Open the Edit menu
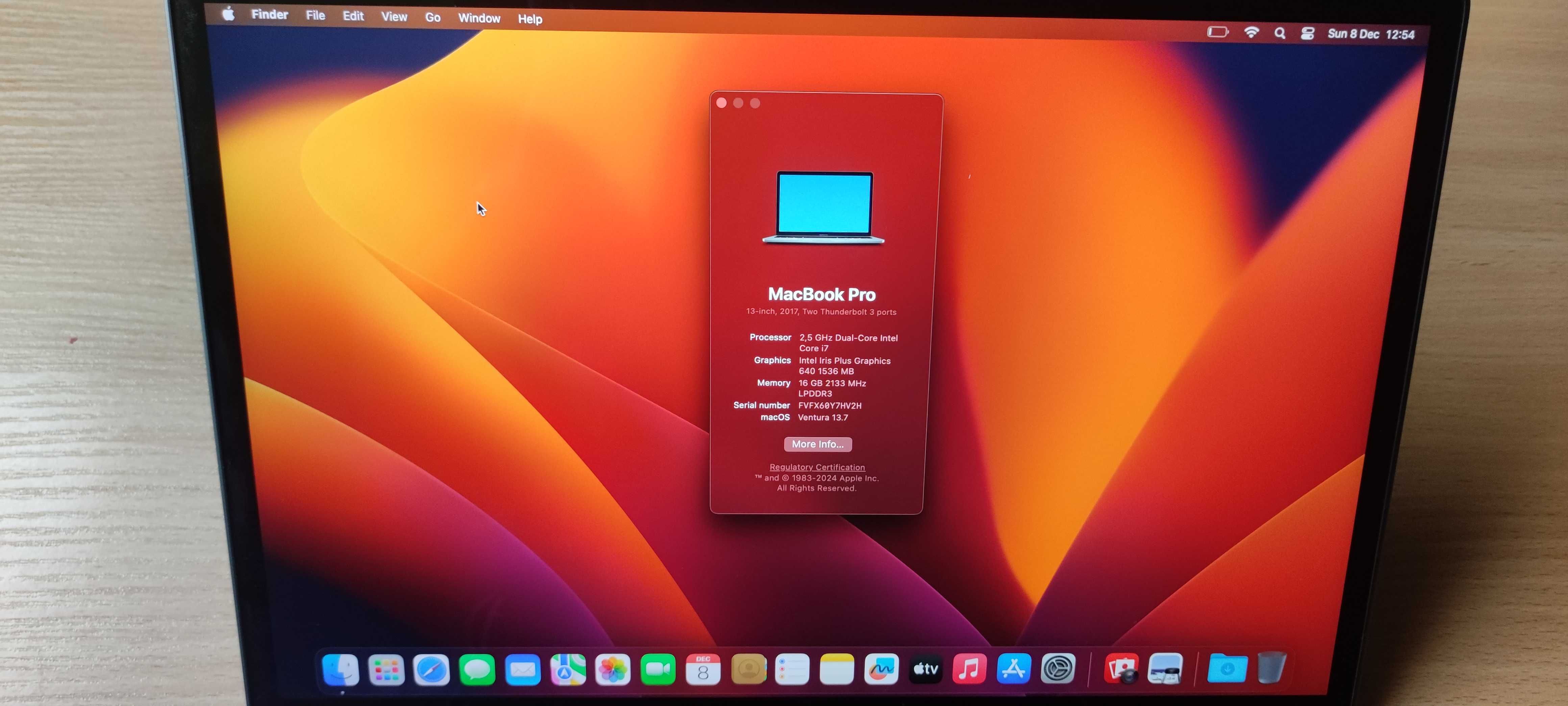Screen dimensions: 1568x706 [x=353, y=16]
